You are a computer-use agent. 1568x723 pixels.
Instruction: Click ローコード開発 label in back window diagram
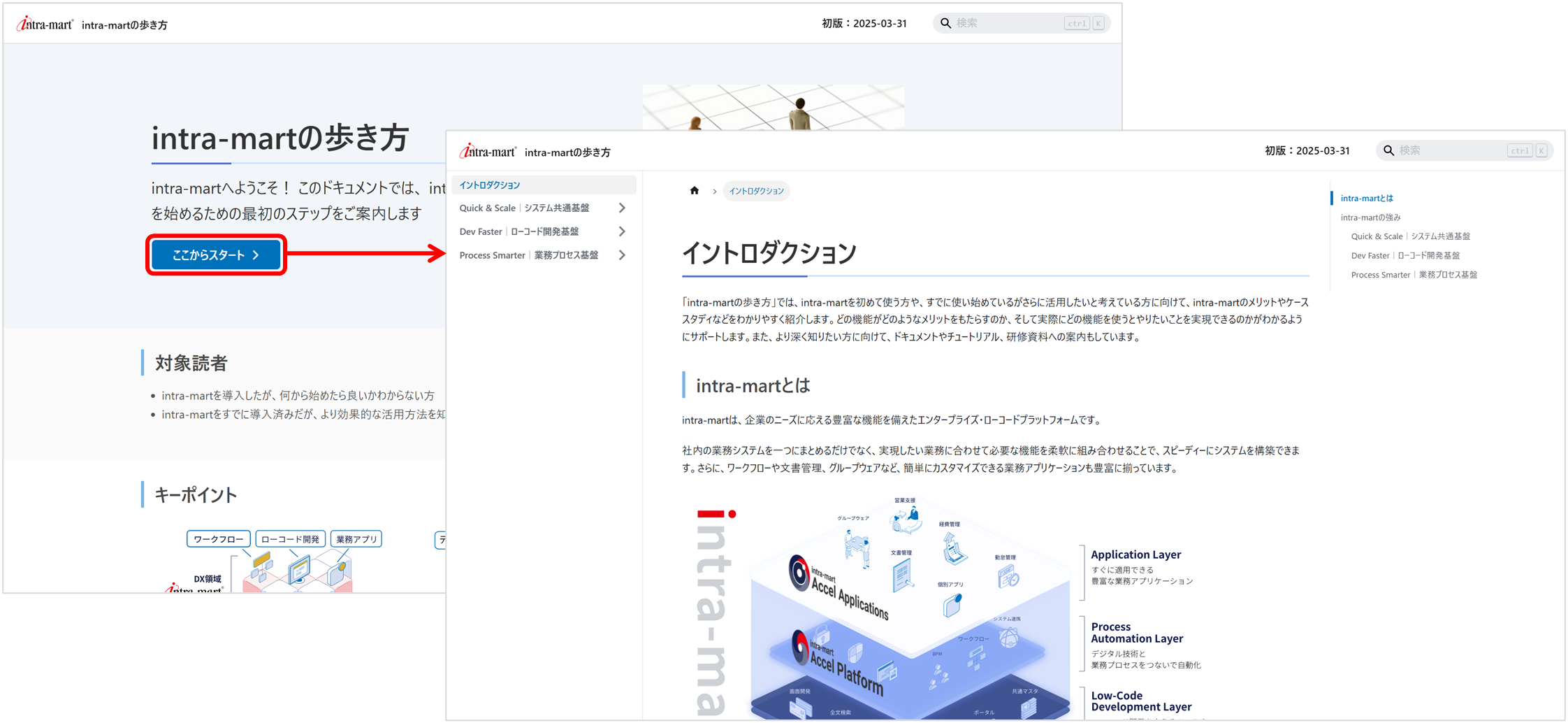[290, 539]
